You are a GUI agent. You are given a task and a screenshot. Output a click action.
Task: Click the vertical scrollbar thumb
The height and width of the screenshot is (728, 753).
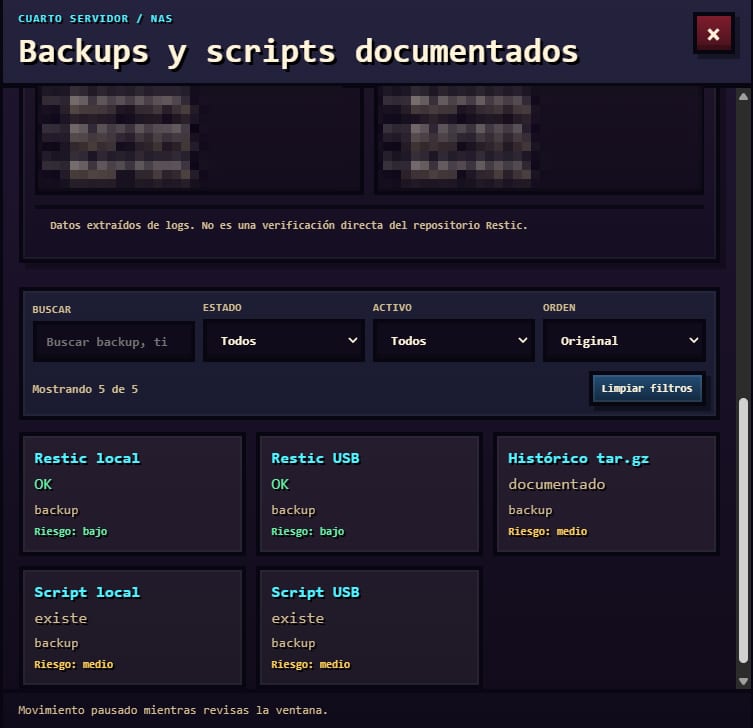pyautogui.click(x=743, y=531)
